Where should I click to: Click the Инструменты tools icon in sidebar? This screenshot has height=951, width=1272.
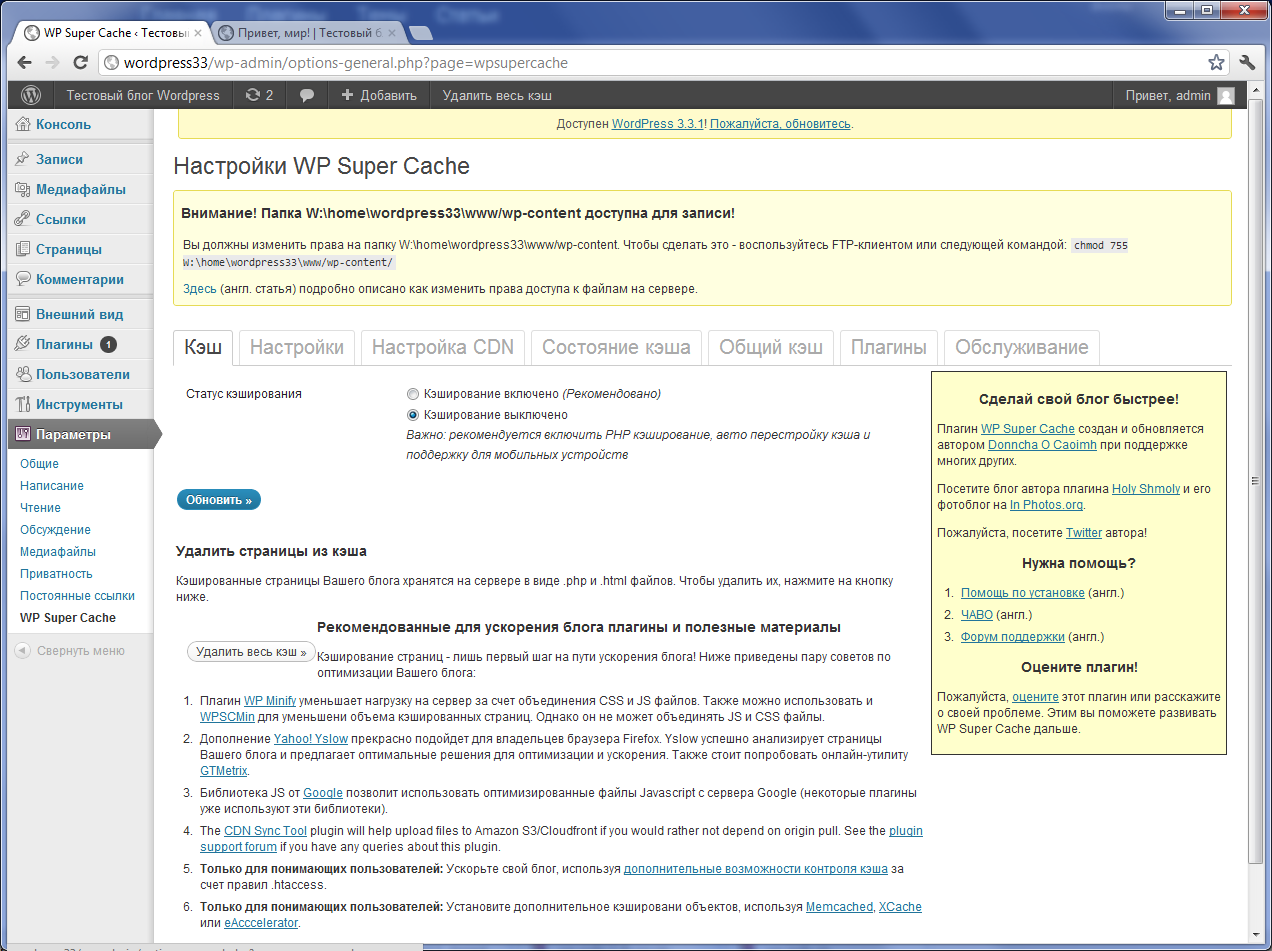click(x=23, y=404)
